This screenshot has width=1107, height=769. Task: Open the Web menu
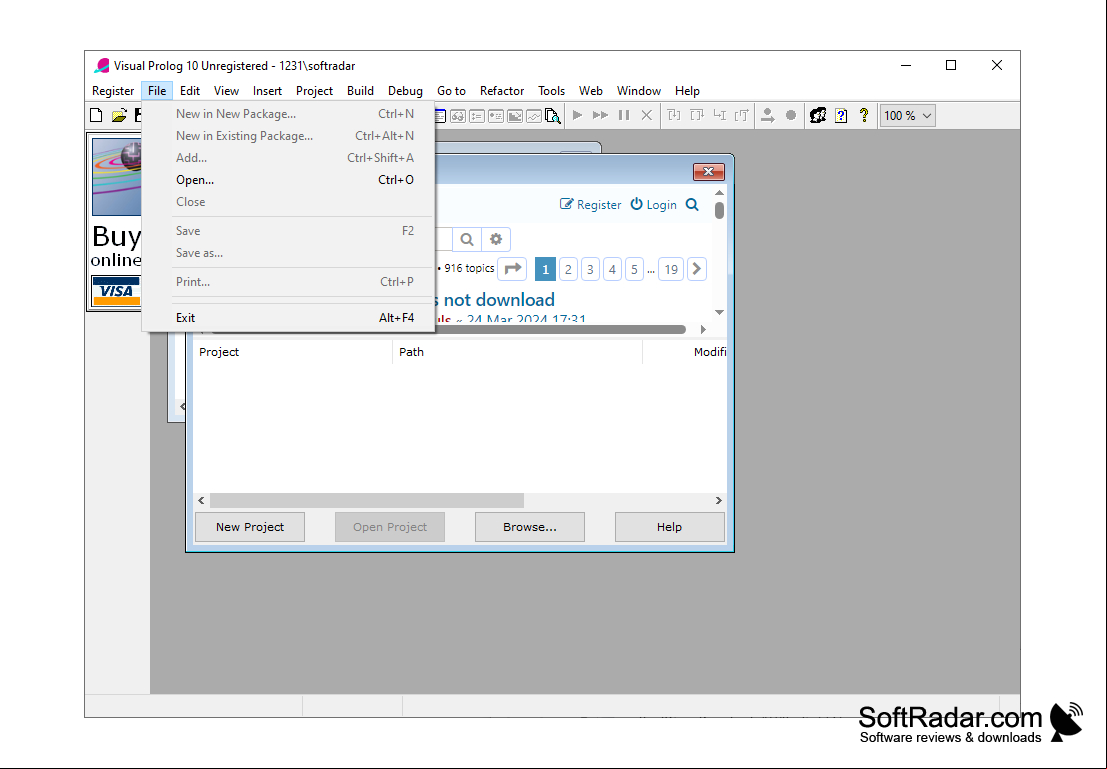591,90
